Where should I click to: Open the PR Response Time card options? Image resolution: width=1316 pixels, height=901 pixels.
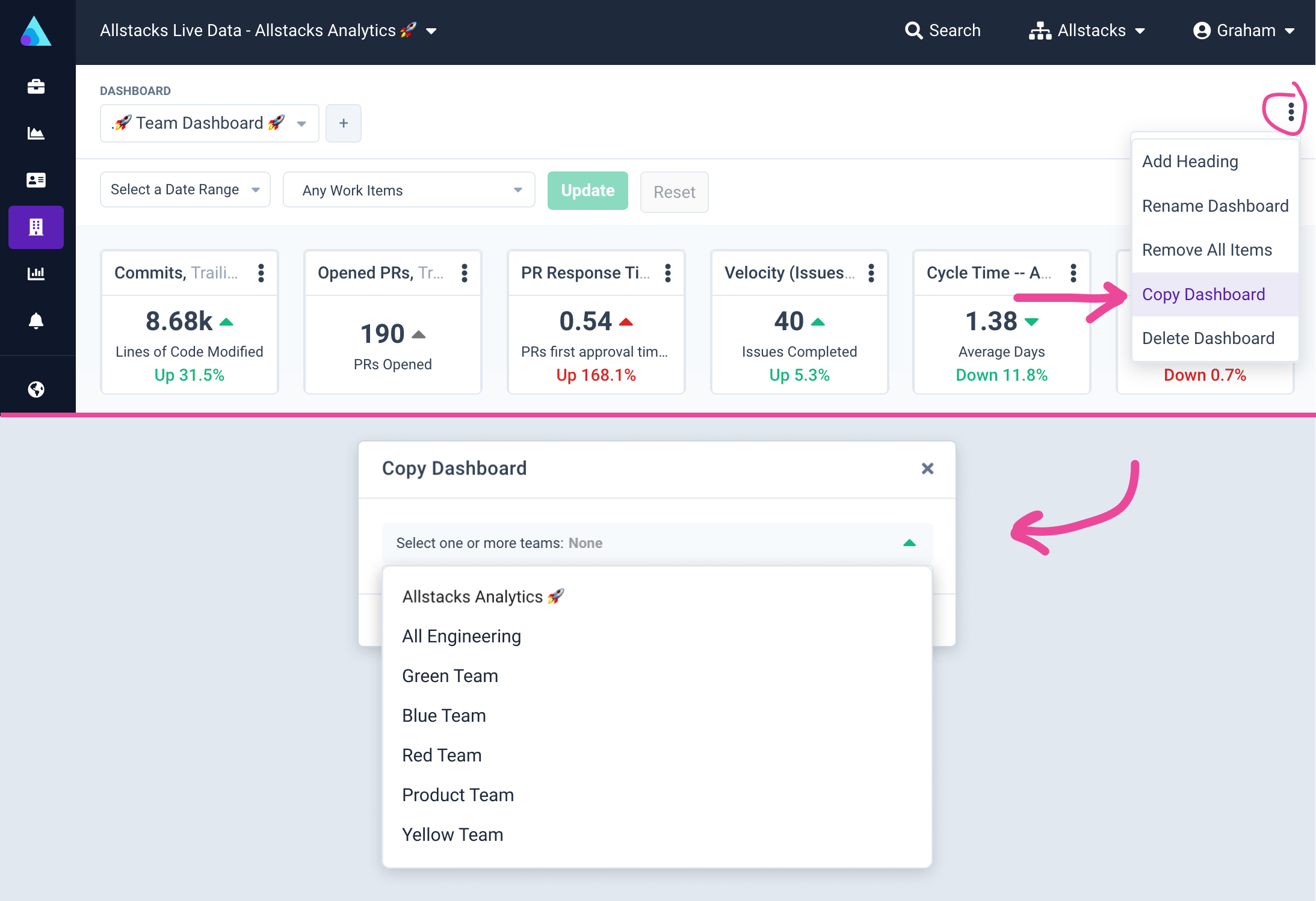point(668,273)
